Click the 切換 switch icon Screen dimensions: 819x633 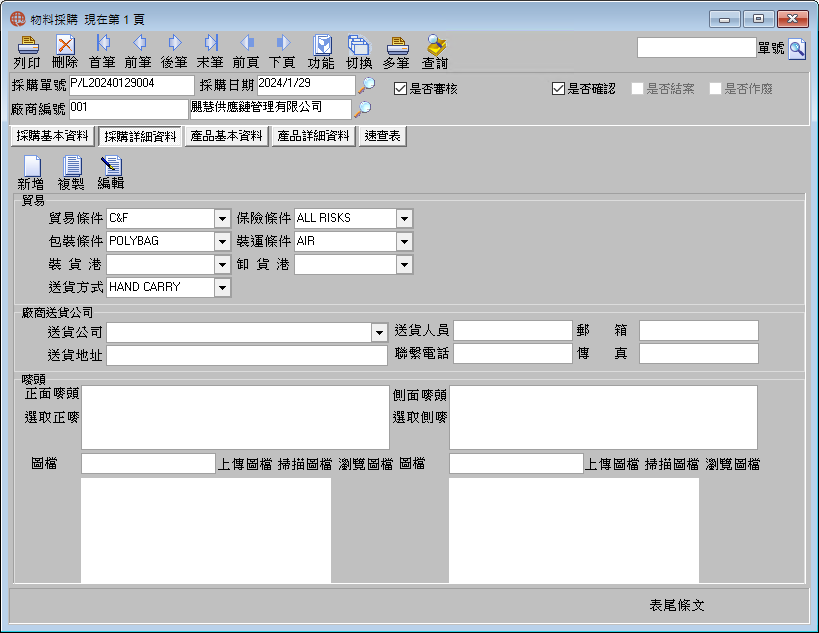(359, 45)
